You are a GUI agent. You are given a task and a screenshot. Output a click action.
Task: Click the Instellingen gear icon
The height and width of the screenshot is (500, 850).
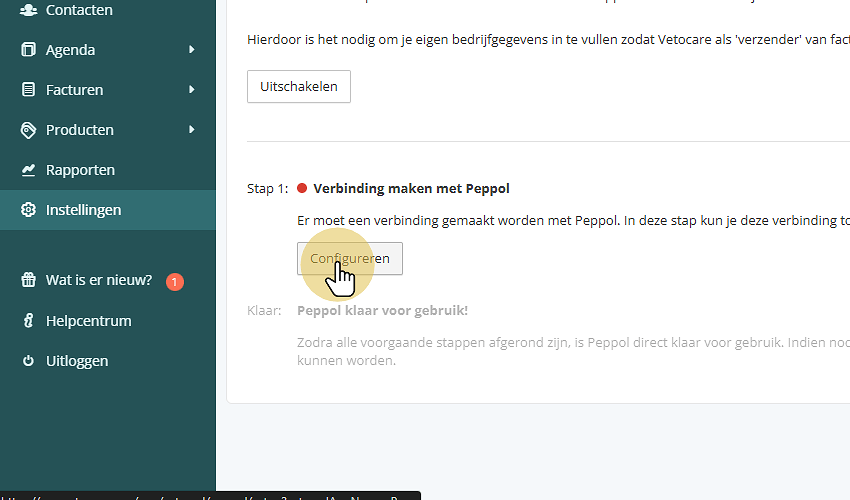pos(28,210)
